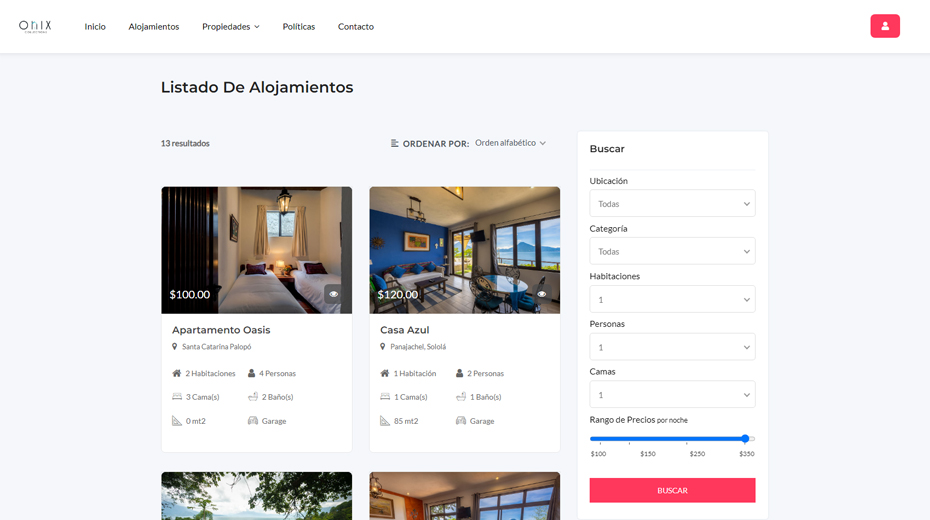Screen dimensions: 930x520
Task: Click the $100.00 price label
Action: coord(190,295)
